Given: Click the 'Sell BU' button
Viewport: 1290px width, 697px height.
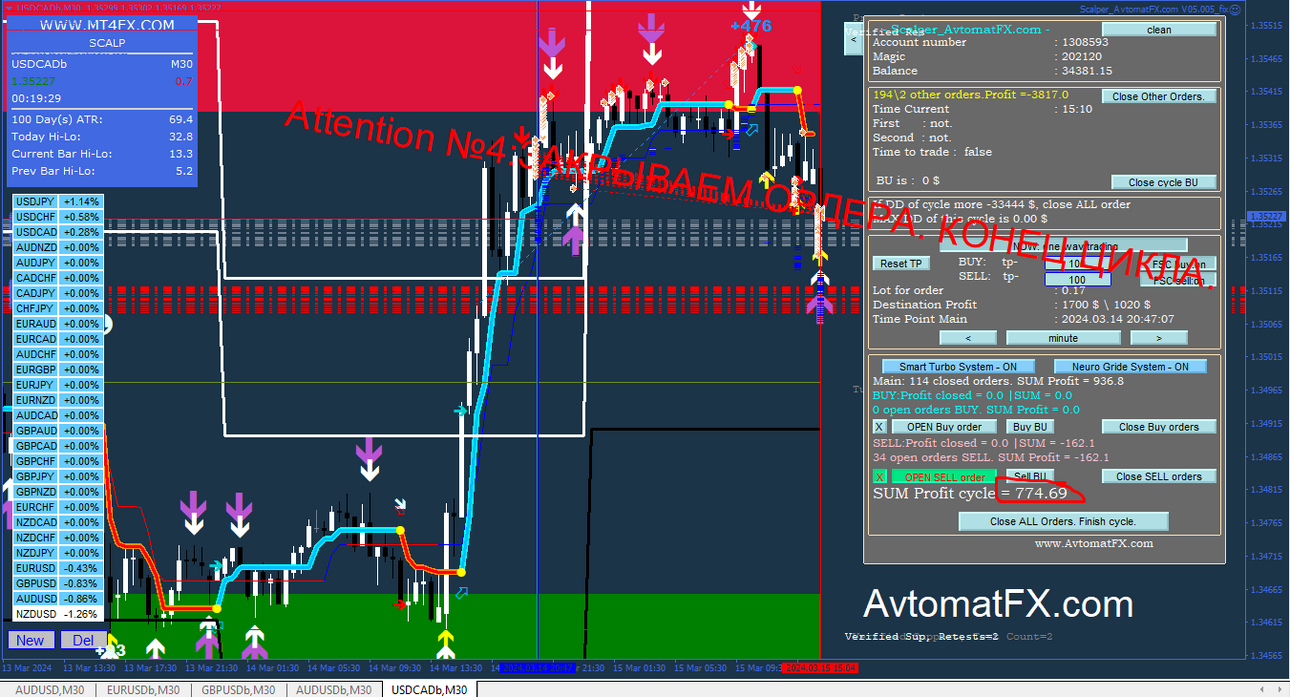Looking at the screenshot, I should pyautogui.click(x=1029, y=477).
